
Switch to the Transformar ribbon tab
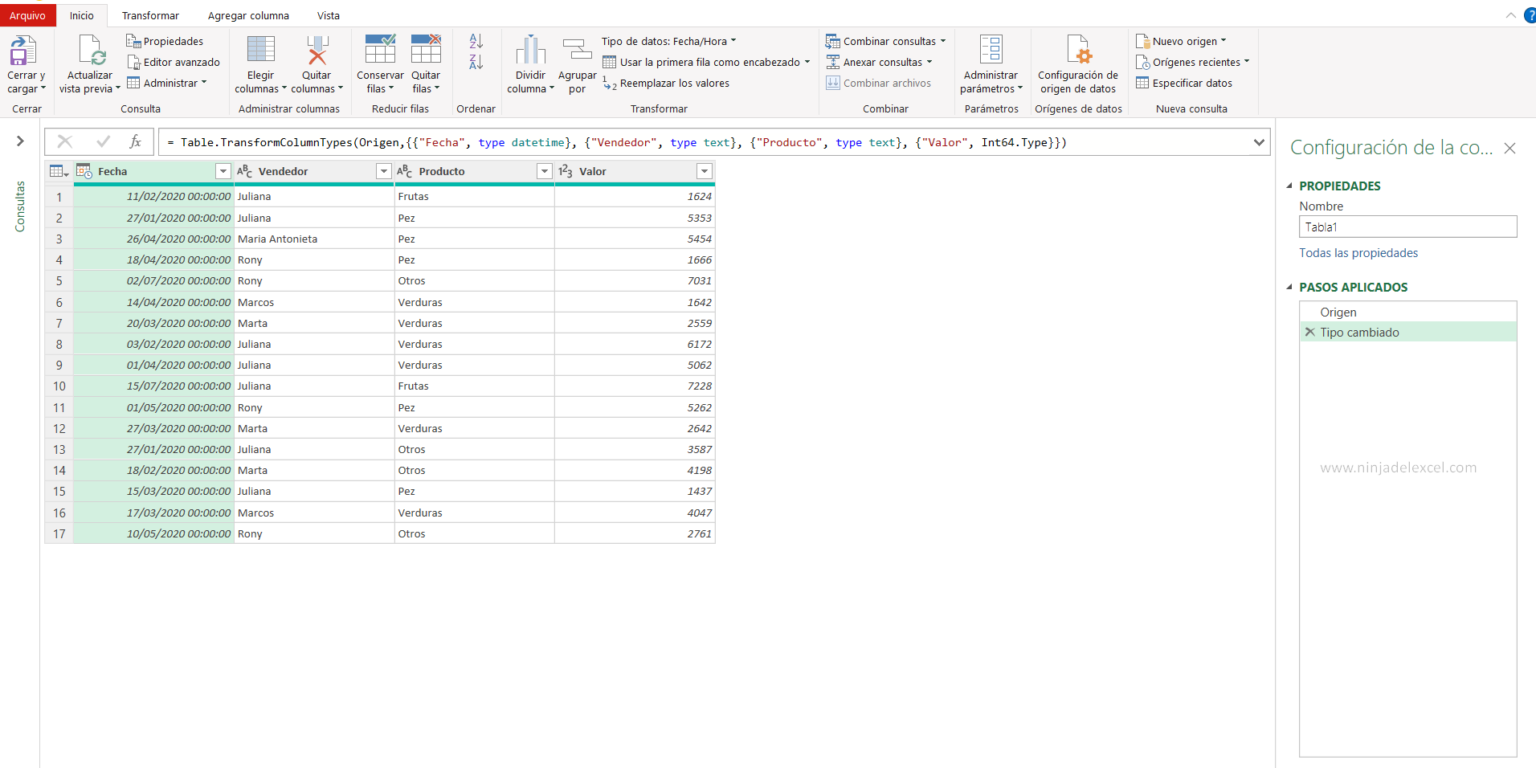pos(150,15)
